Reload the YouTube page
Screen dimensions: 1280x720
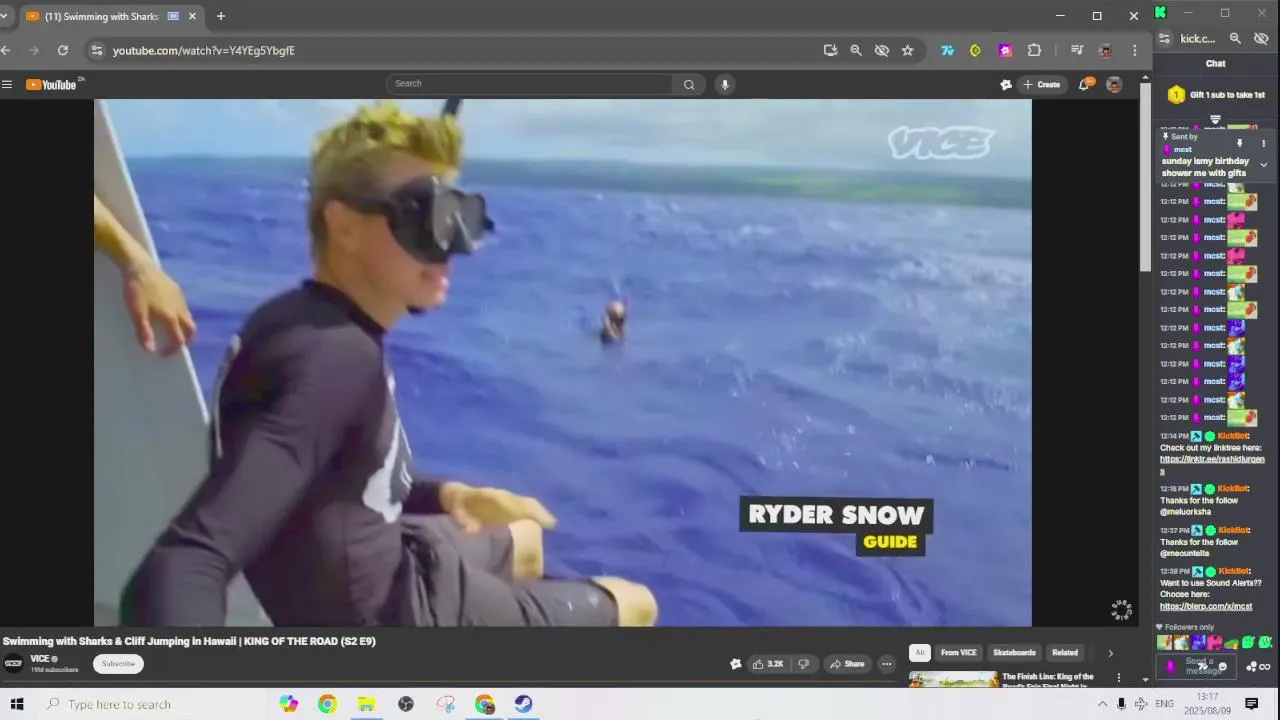tap(62, 50)
